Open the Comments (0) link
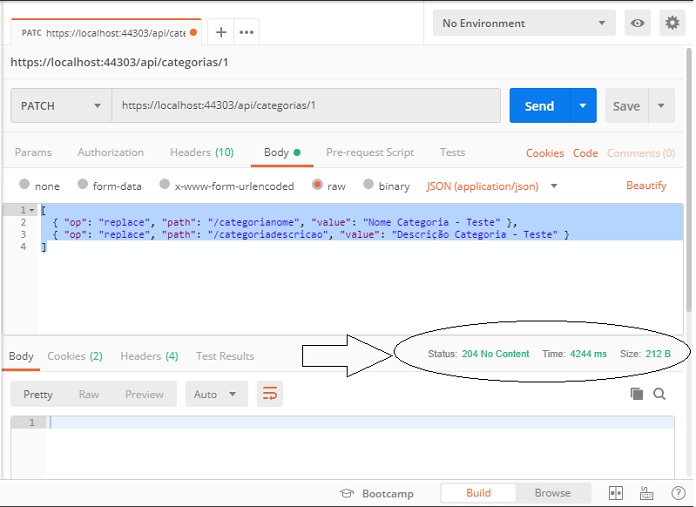The height and width of the screenshot is (507, 696). (x=641, y=153)
